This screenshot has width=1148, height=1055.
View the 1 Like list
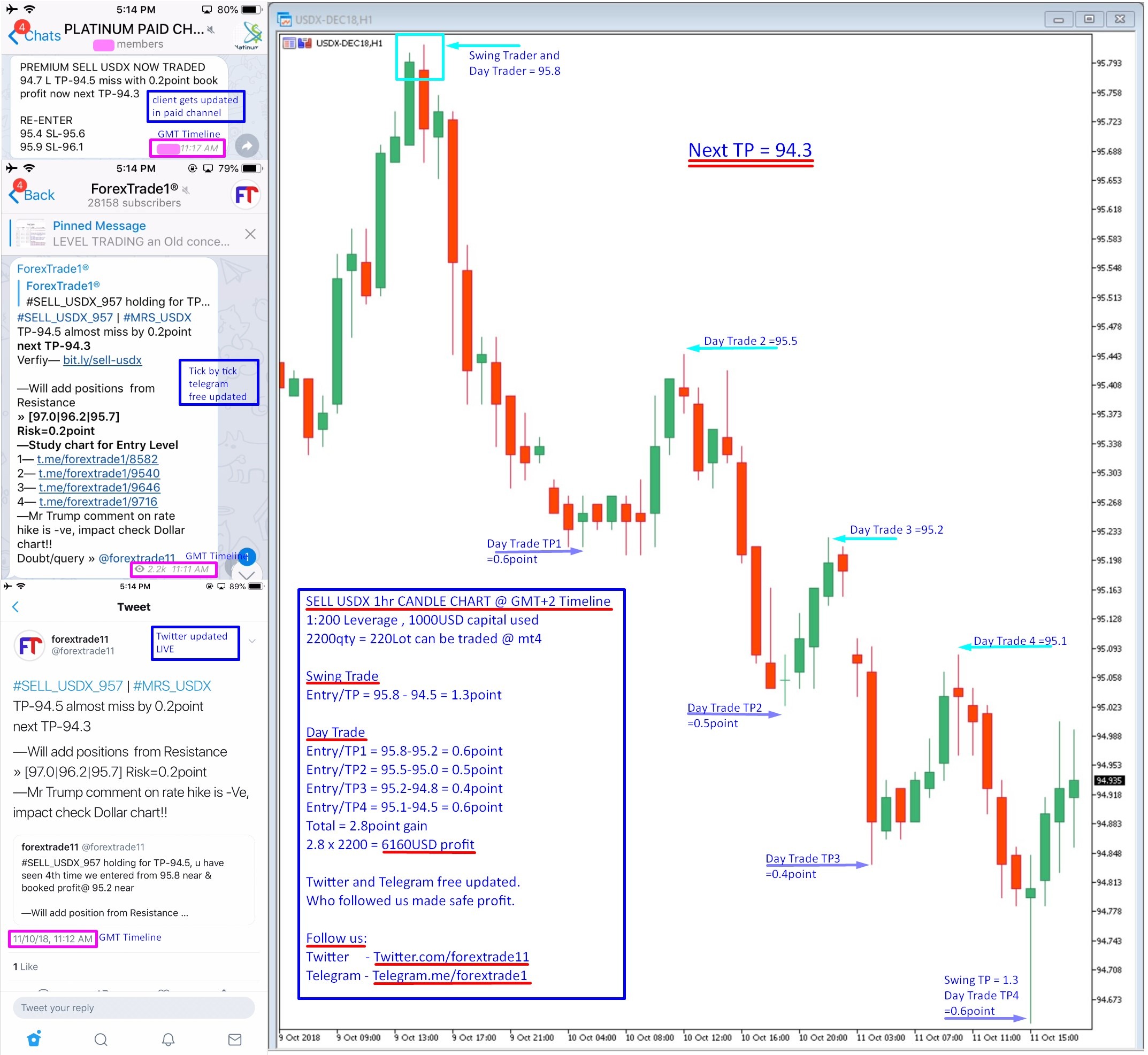click(x=26, y=967)
